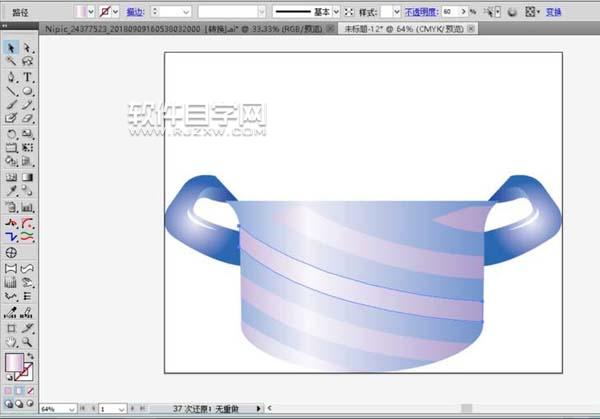
Task: Switch paint mode to Gradient
Action: pos(20,389)
